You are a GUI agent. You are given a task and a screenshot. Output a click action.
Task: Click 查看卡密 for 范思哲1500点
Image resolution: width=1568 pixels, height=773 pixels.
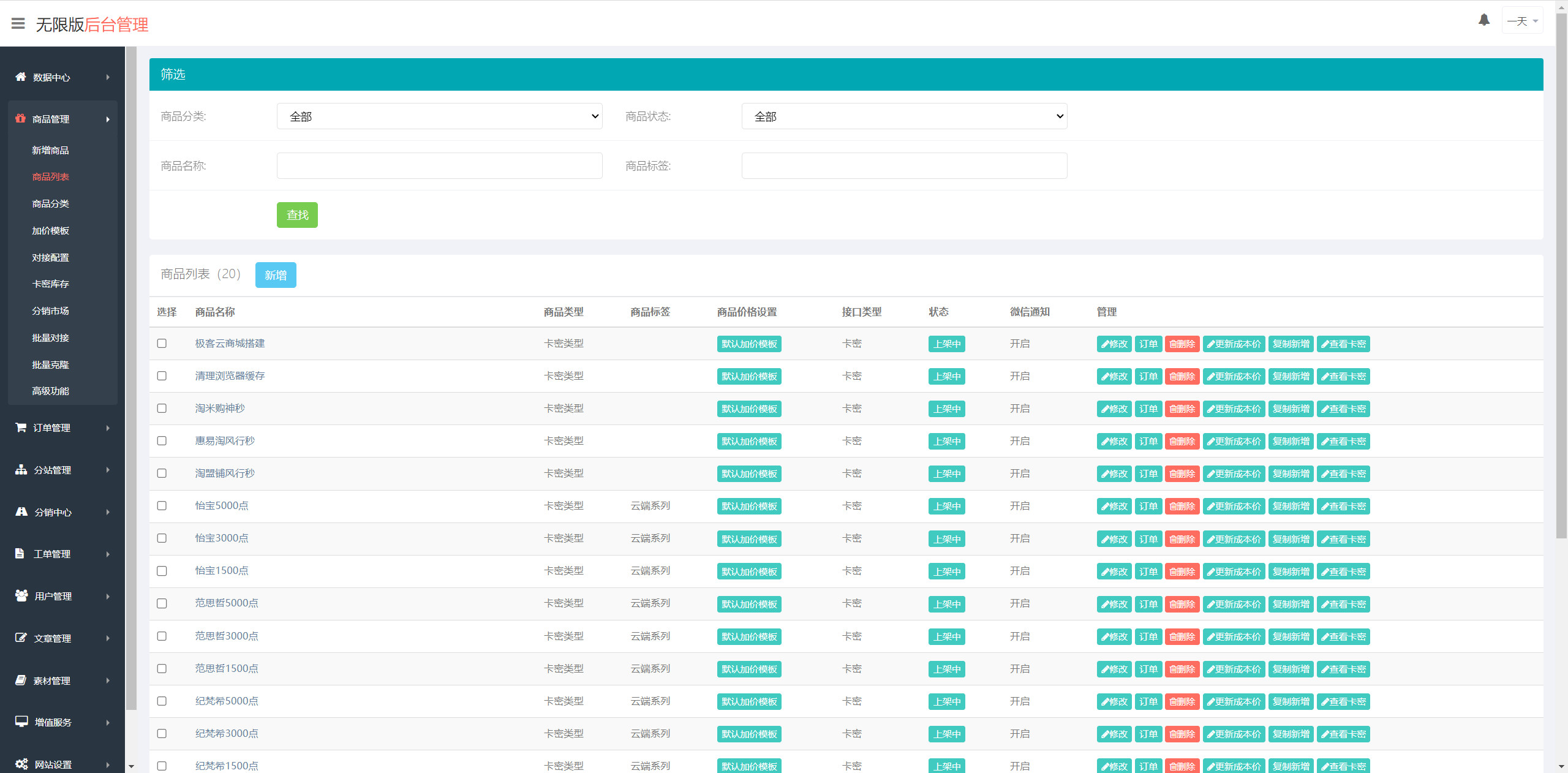1343,669
